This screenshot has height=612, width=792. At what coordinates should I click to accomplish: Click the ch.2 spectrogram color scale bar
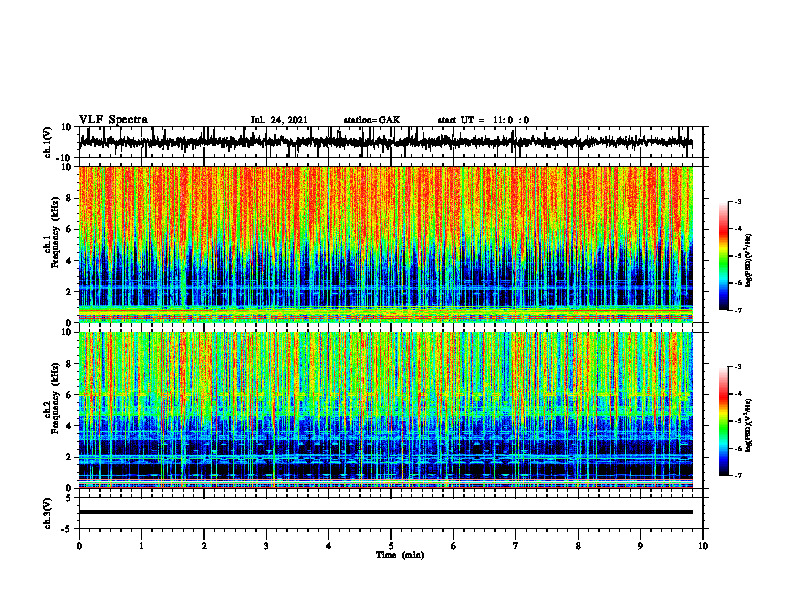[x=723, y=421]
